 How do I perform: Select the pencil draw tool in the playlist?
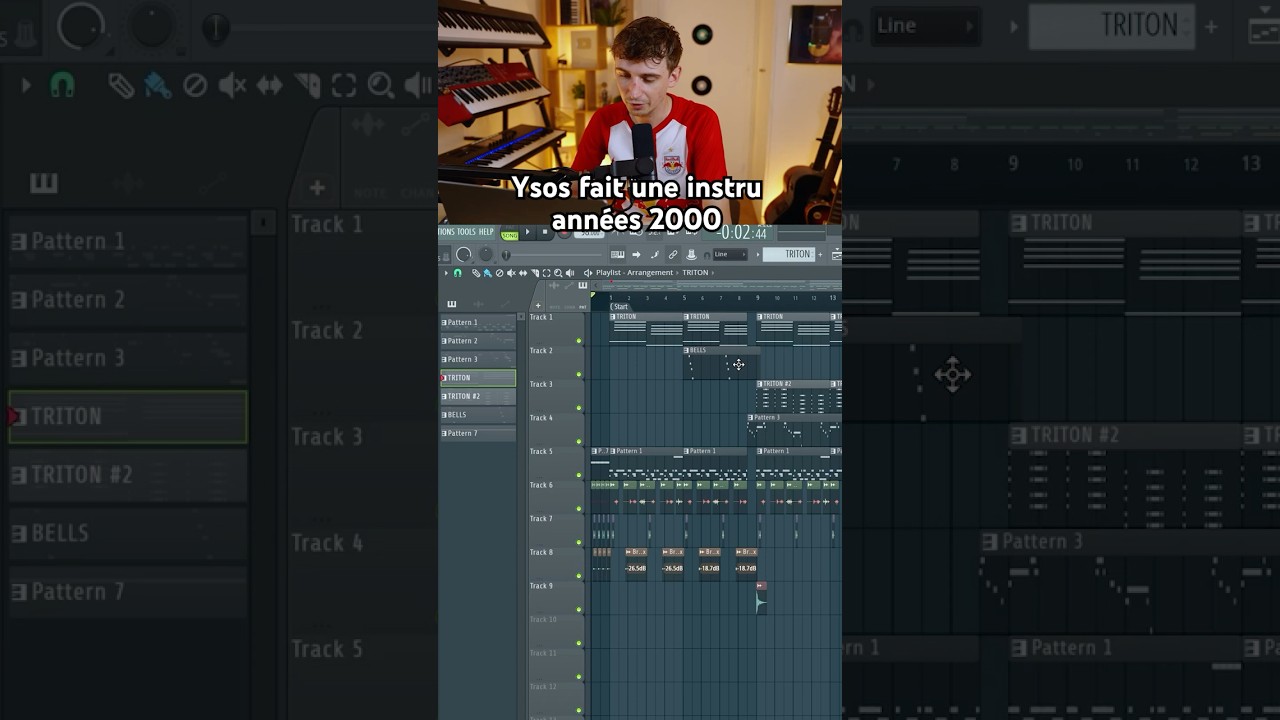(x=476, y=273)
